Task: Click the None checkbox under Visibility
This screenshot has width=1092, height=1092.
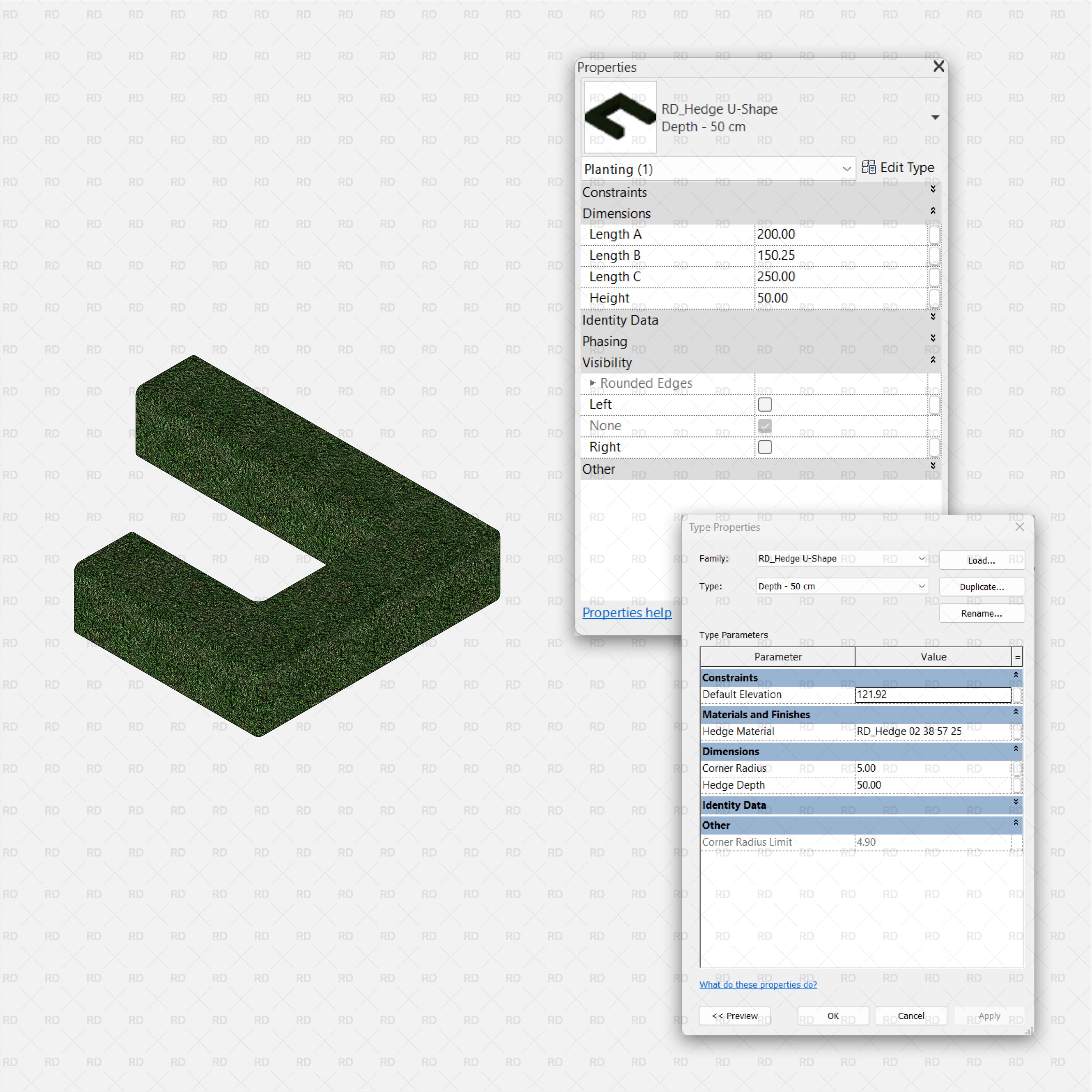Action: pos(765,426)
